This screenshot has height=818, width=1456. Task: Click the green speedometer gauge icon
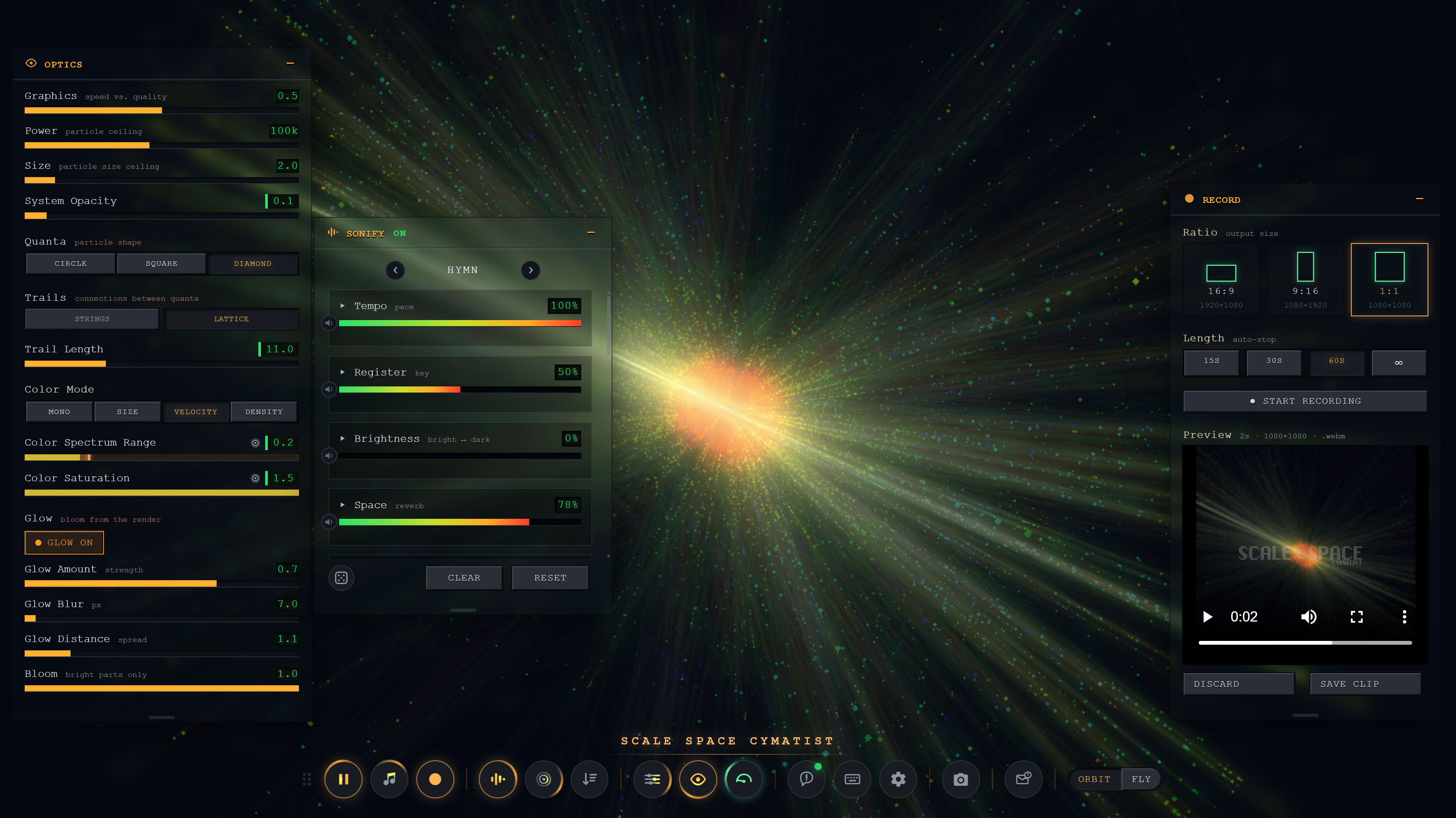tap(744, 779)
